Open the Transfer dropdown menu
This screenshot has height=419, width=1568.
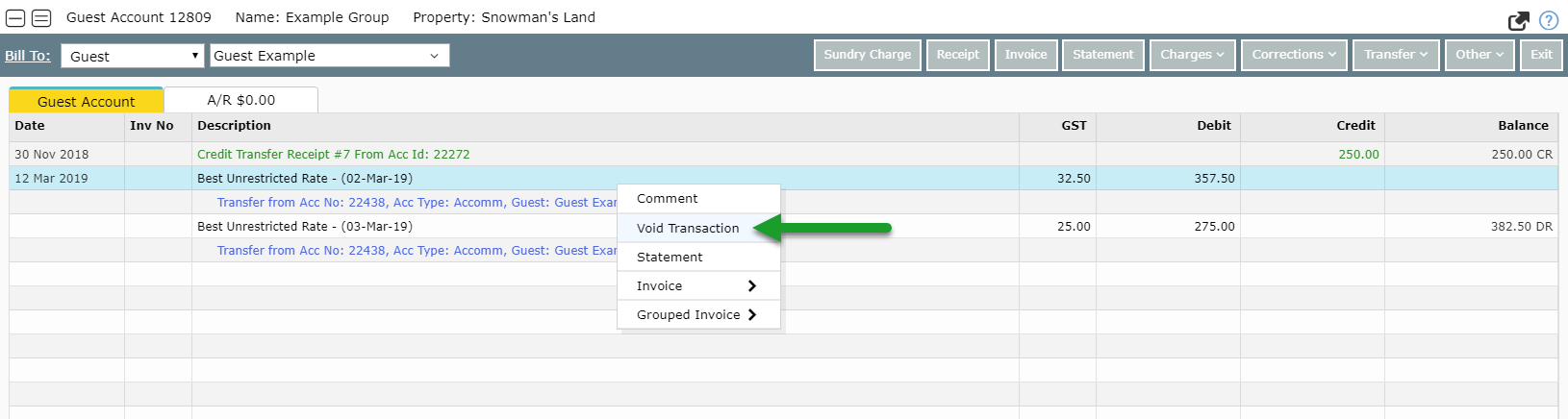click(x=1396, y=55)
